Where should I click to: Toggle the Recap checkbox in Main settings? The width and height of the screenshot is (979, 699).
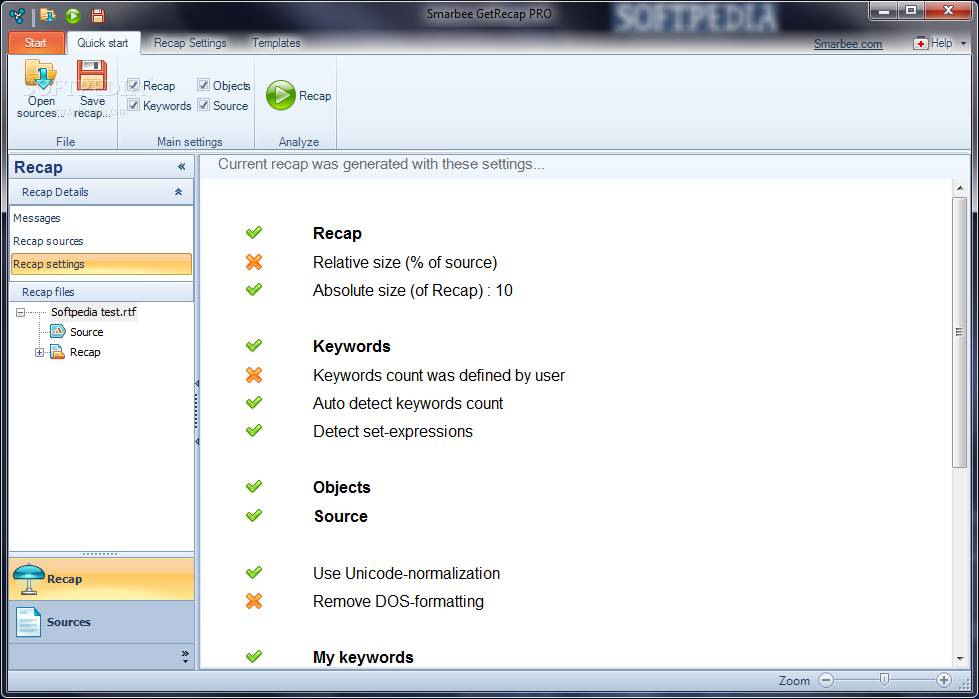tap(134, 85)
